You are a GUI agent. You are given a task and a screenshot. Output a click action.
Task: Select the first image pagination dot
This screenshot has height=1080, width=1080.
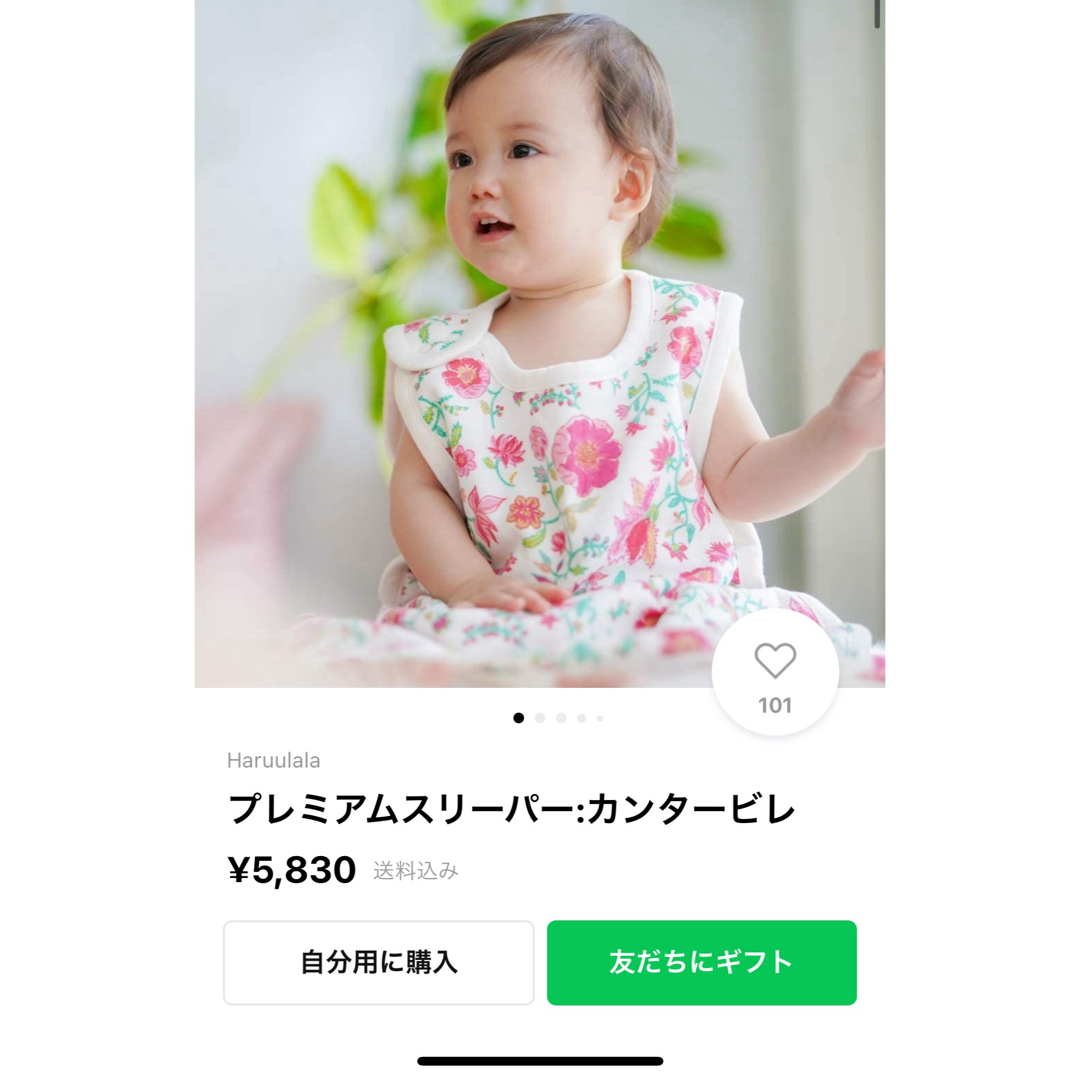coord(519,718)
